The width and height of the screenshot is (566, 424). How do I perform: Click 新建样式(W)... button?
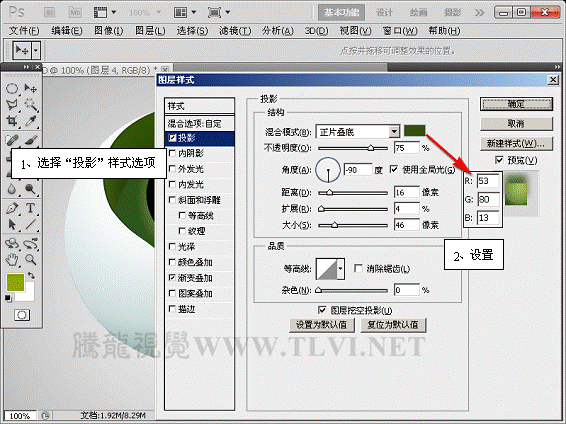pos(516,143)
